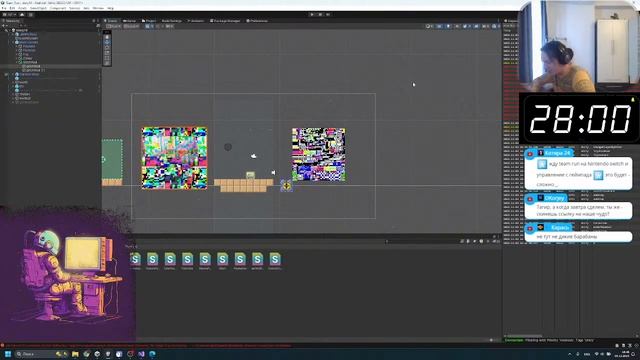This screenshot has height=360, width=640.
Task: Show hidden tray icons in the taskbar
Action: [570, 354]
